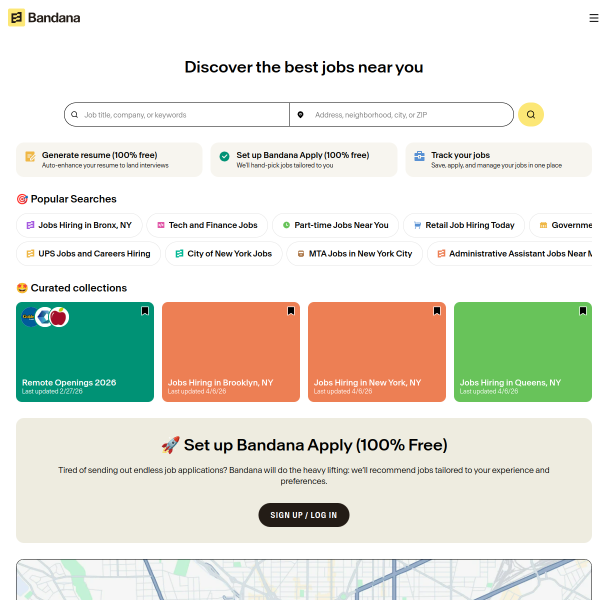Select Jobs Hiring in Bronx, NY
This screenshot has height=600, width=600.
click(x=79, y=225)
